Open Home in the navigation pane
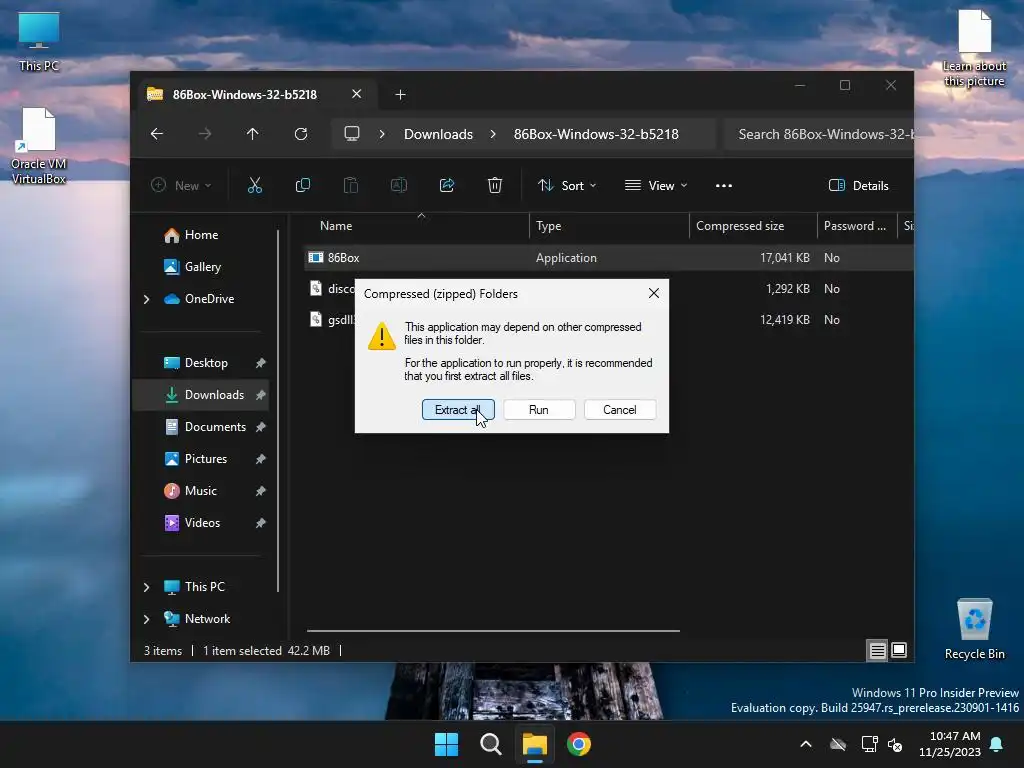1024x768 pixels. (201, 235)
